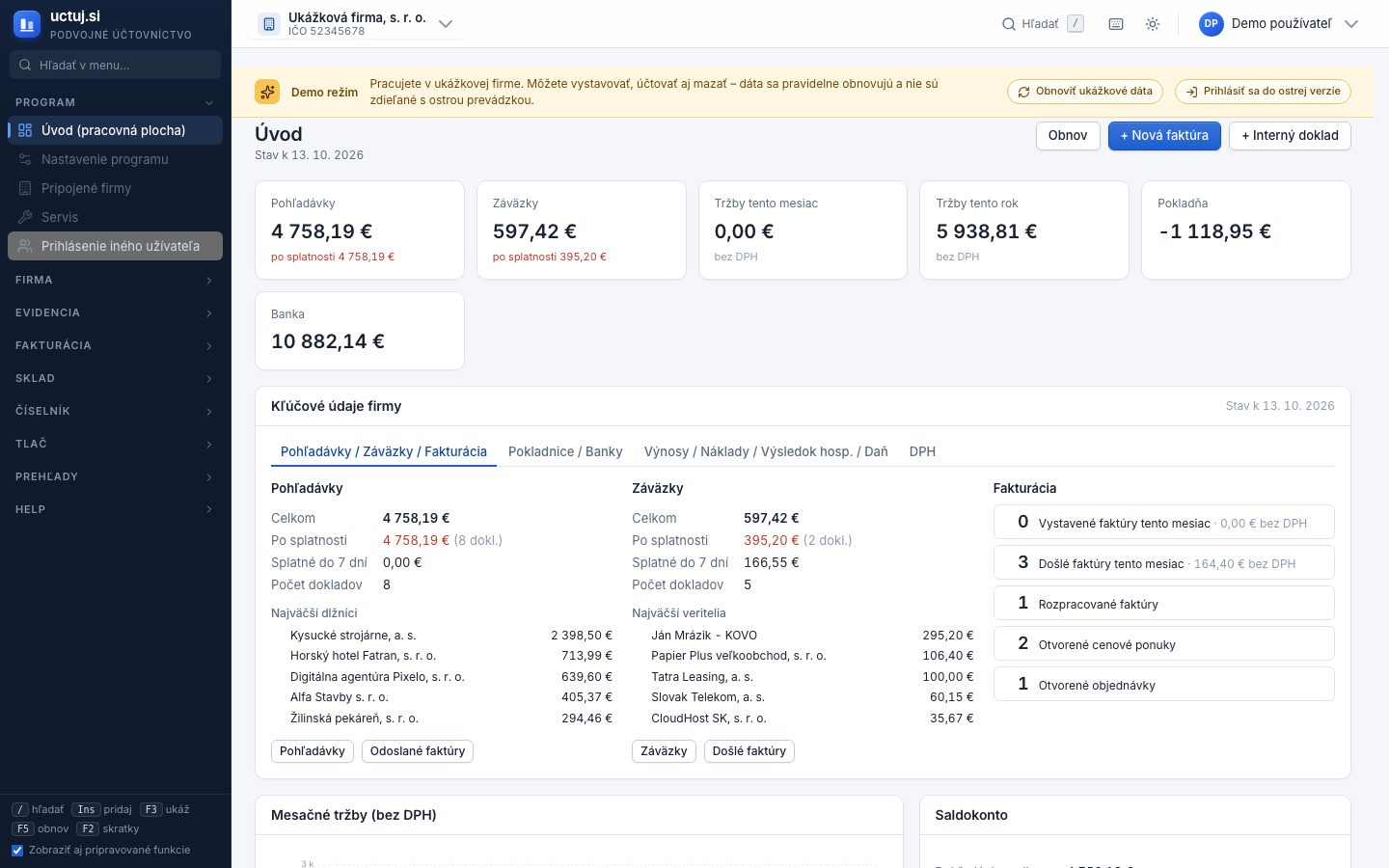The image size is (1389, 868).
Task: Click the DP user avatar
Action: point(1212,24)
